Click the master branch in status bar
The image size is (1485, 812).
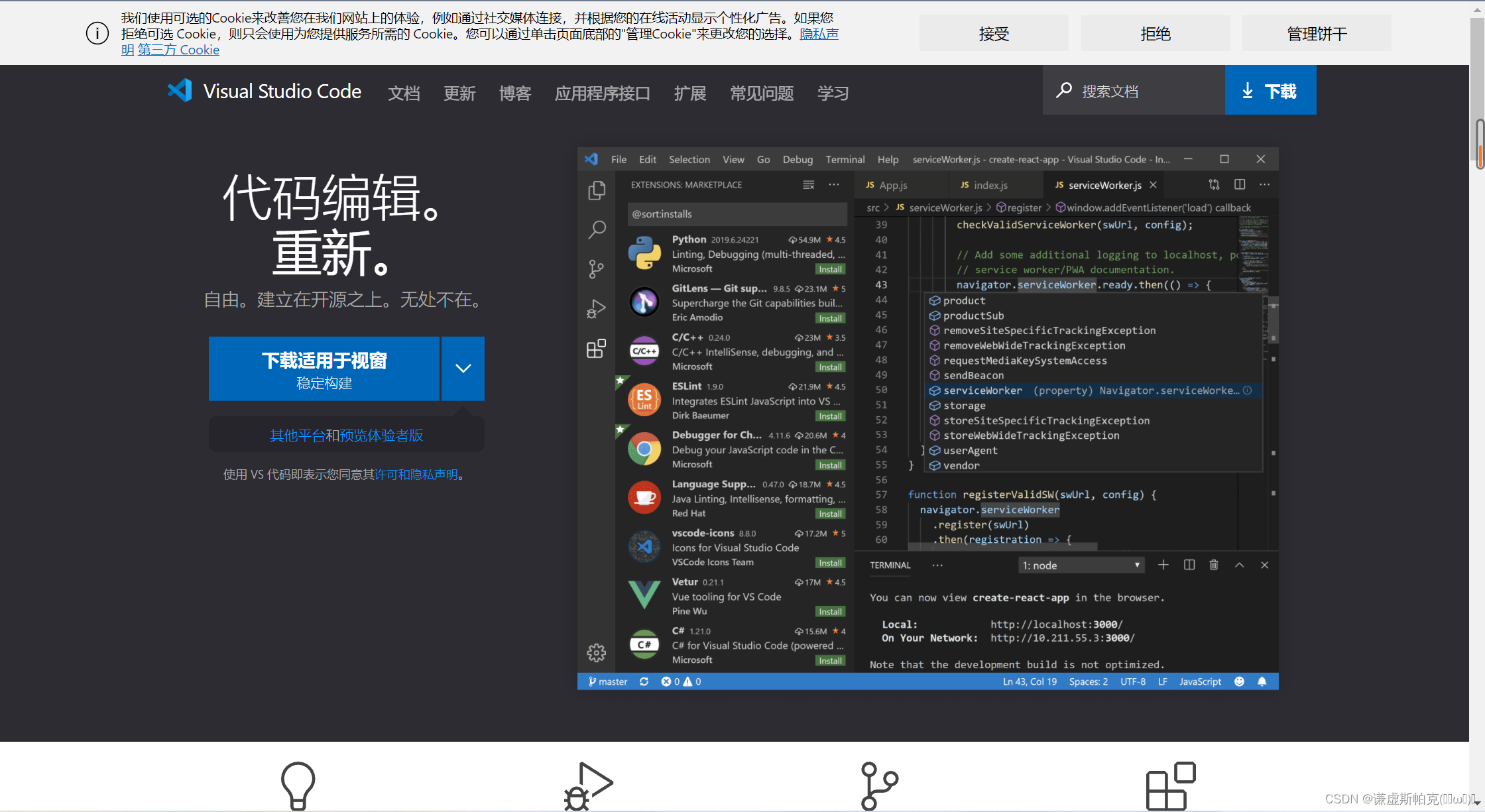tap(607, 681)
